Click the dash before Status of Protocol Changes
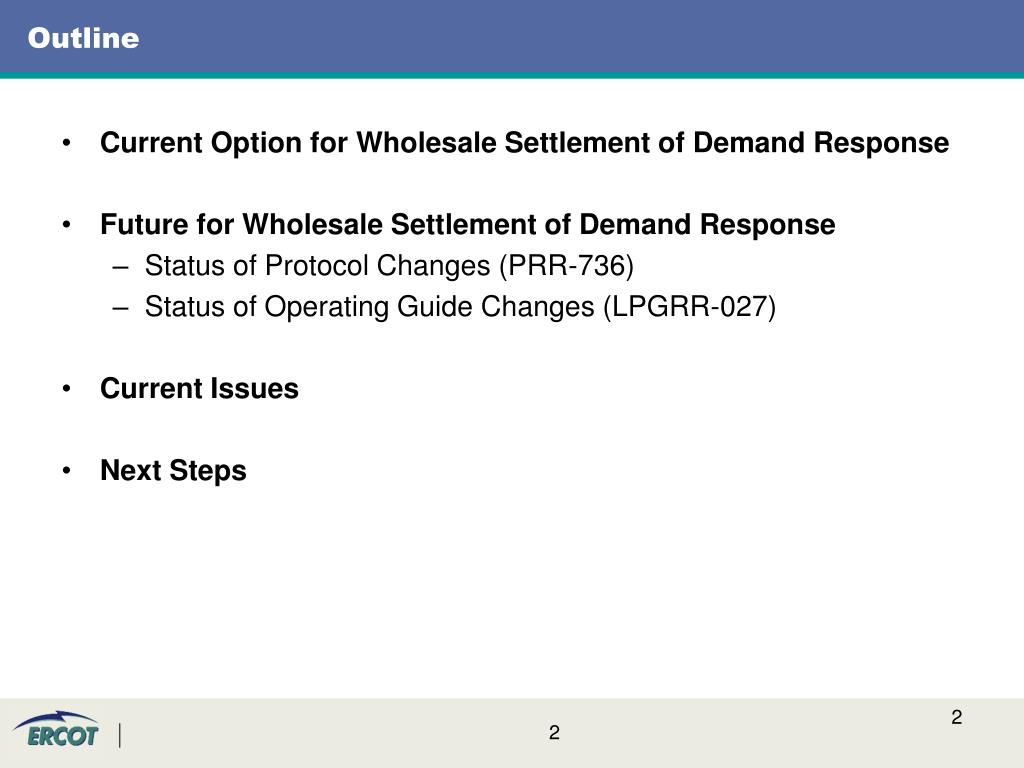Image resolution: width=1024 pixels, height=768 pixels. pyautogui.click(x=120, y=268)
